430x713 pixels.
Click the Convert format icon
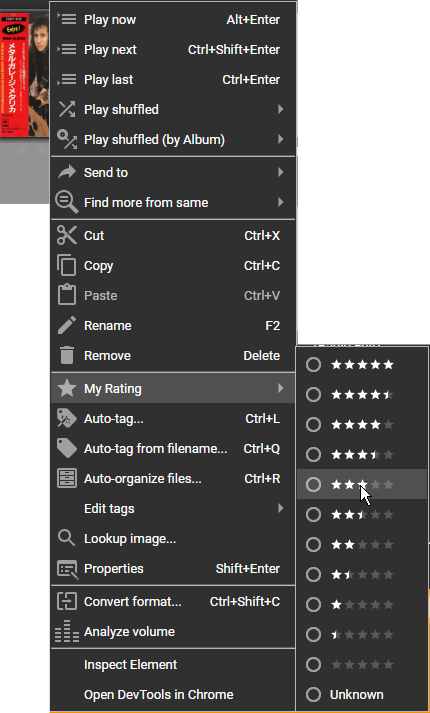click(x=67, y=602)
